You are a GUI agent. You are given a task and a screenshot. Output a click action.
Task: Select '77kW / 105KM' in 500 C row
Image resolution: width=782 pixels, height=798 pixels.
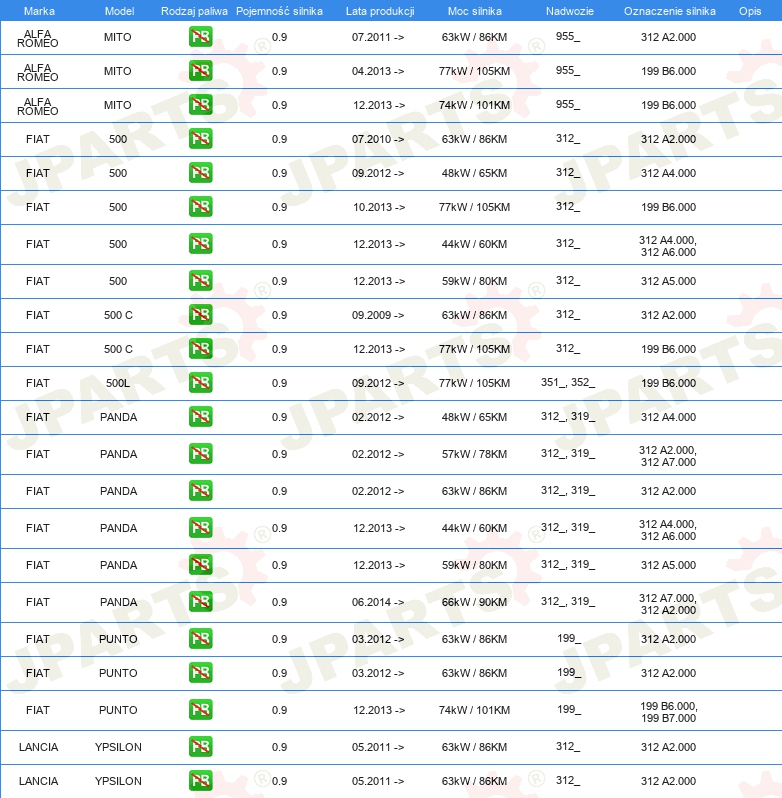(474, 349)
